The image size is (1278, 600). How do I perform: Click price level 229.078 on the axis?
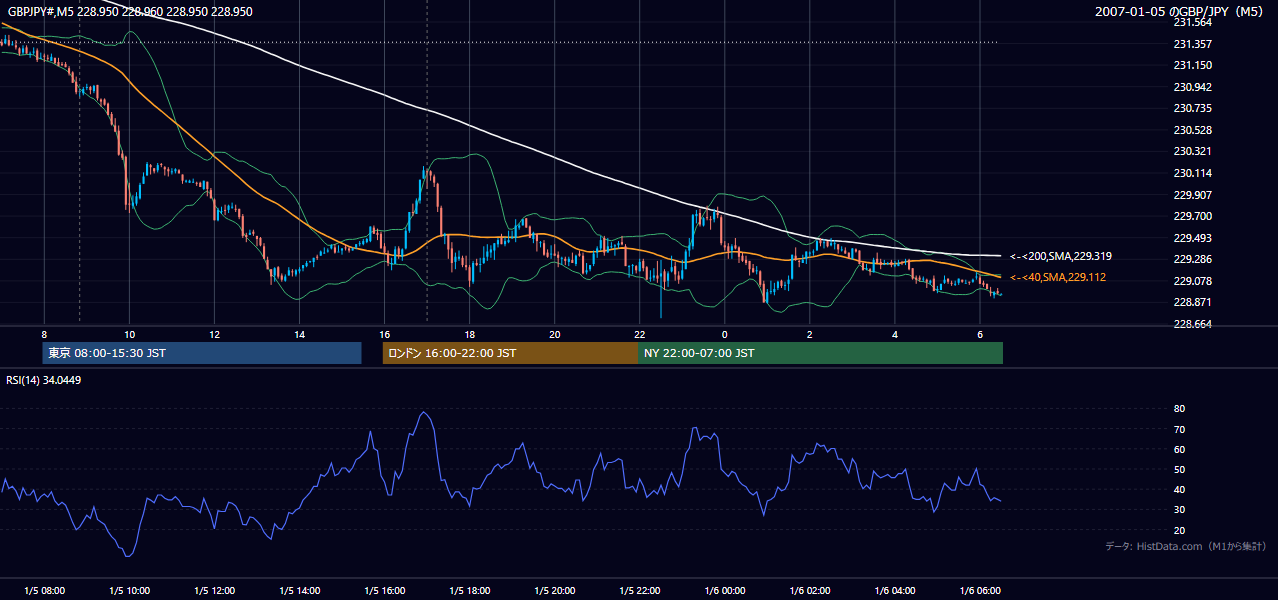[x=1192, y=281]
